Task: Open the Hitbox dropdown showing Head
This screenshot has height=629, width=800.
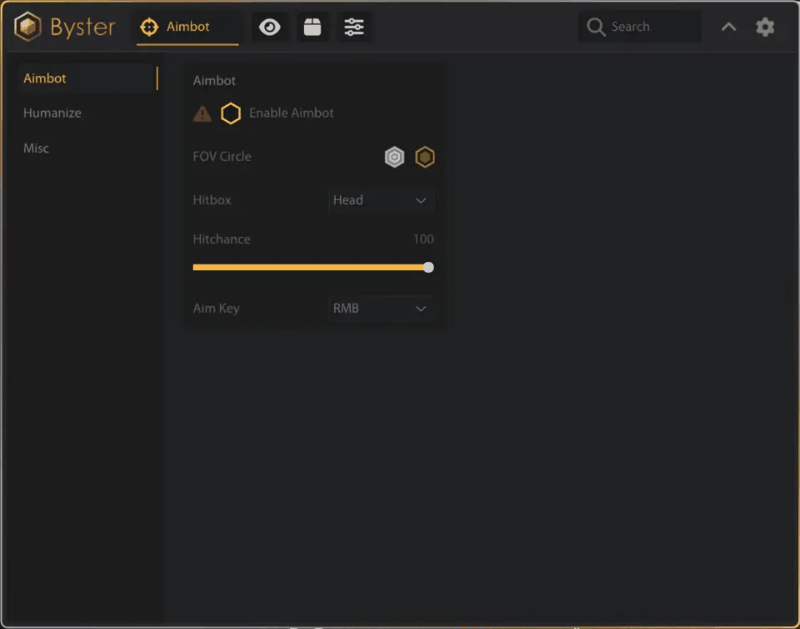Action: click(380, 200)
